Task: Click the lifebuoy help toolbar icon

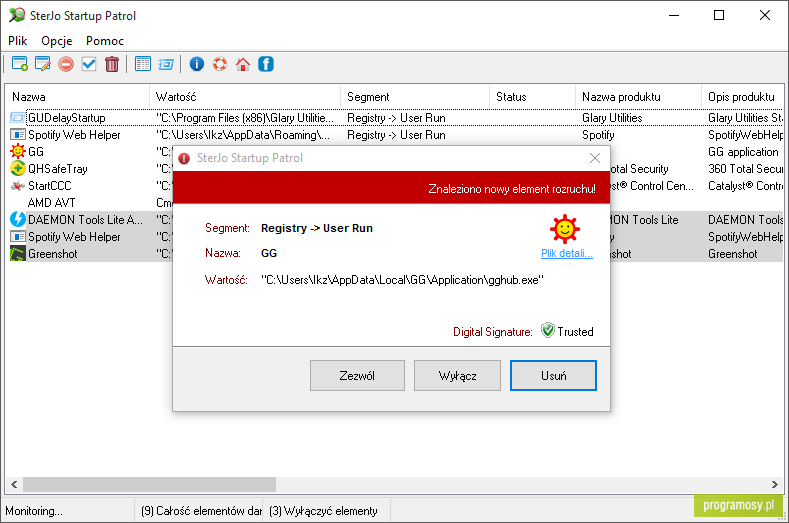Action: [220, 64]
